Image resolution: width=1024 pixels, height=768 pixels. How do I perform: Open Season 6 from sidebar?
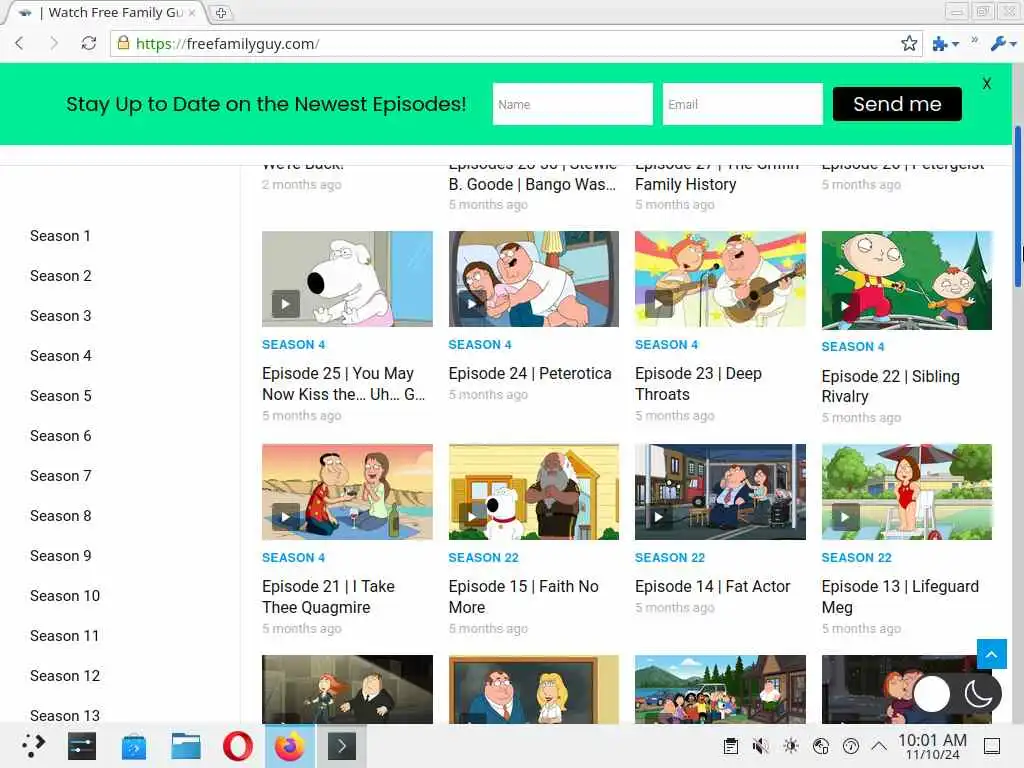(61, 436)
